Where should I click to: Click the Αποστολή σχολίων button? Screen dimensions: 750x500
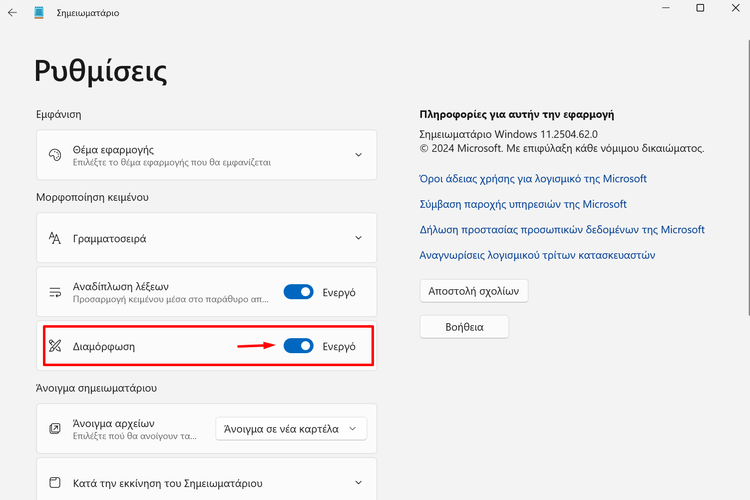click(x=474, y=291)
